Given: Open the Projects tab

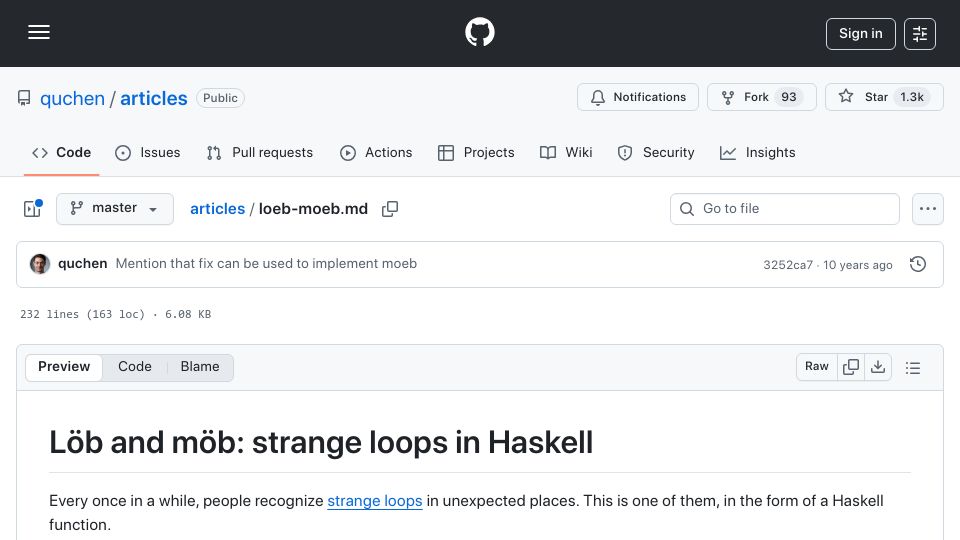Looking at the screenshot, I should [x=476, y=152].
